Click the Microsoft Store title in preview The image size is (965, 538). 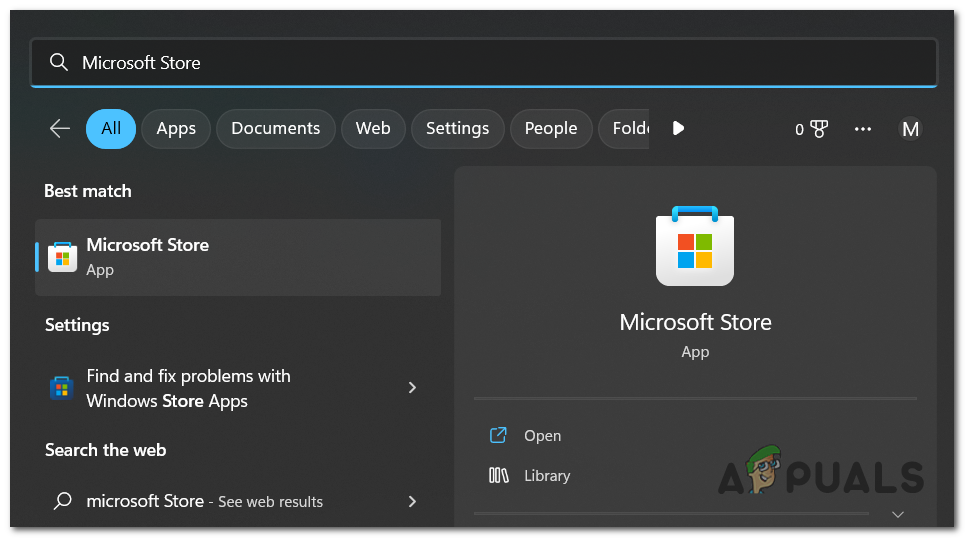coord(695,322)
